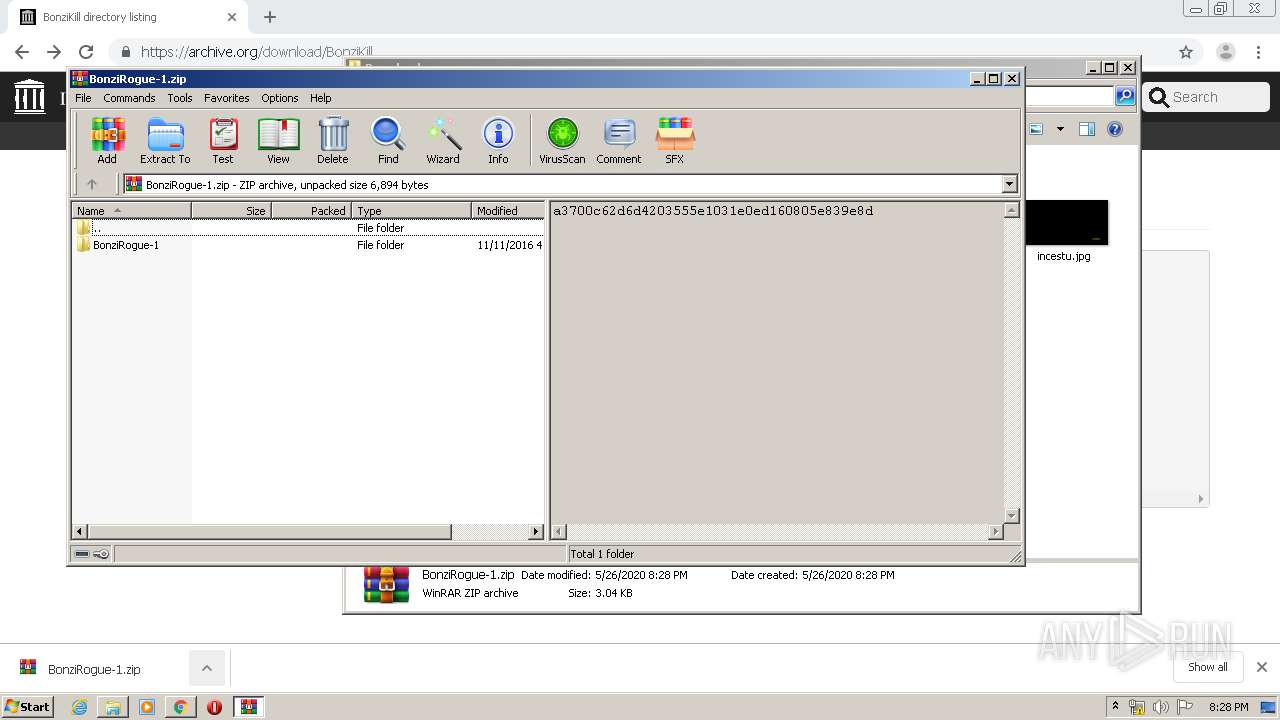Viewport: 1280px width, 720px height.
Task: Reload the archive.org page
Action: click(86, 52)
